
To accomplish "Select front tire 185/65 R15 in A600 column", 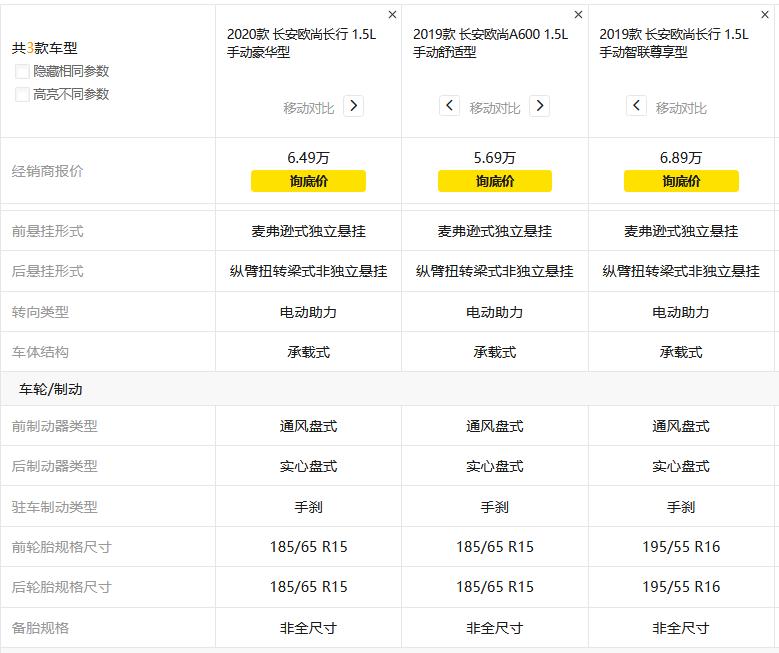I will click(495, 547).
